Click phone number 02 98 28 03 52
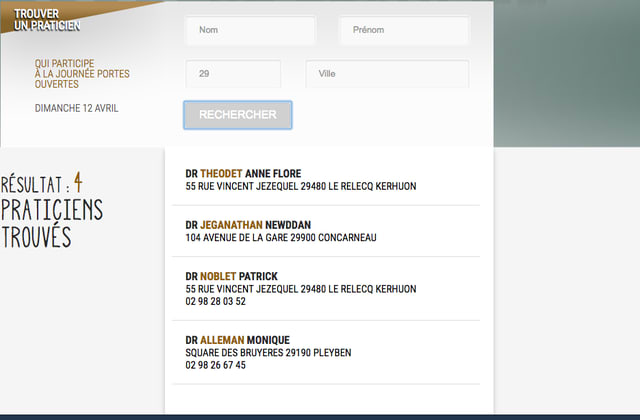Screen dimensions: 640x420 pyautogui.click(x=215, y=301)
